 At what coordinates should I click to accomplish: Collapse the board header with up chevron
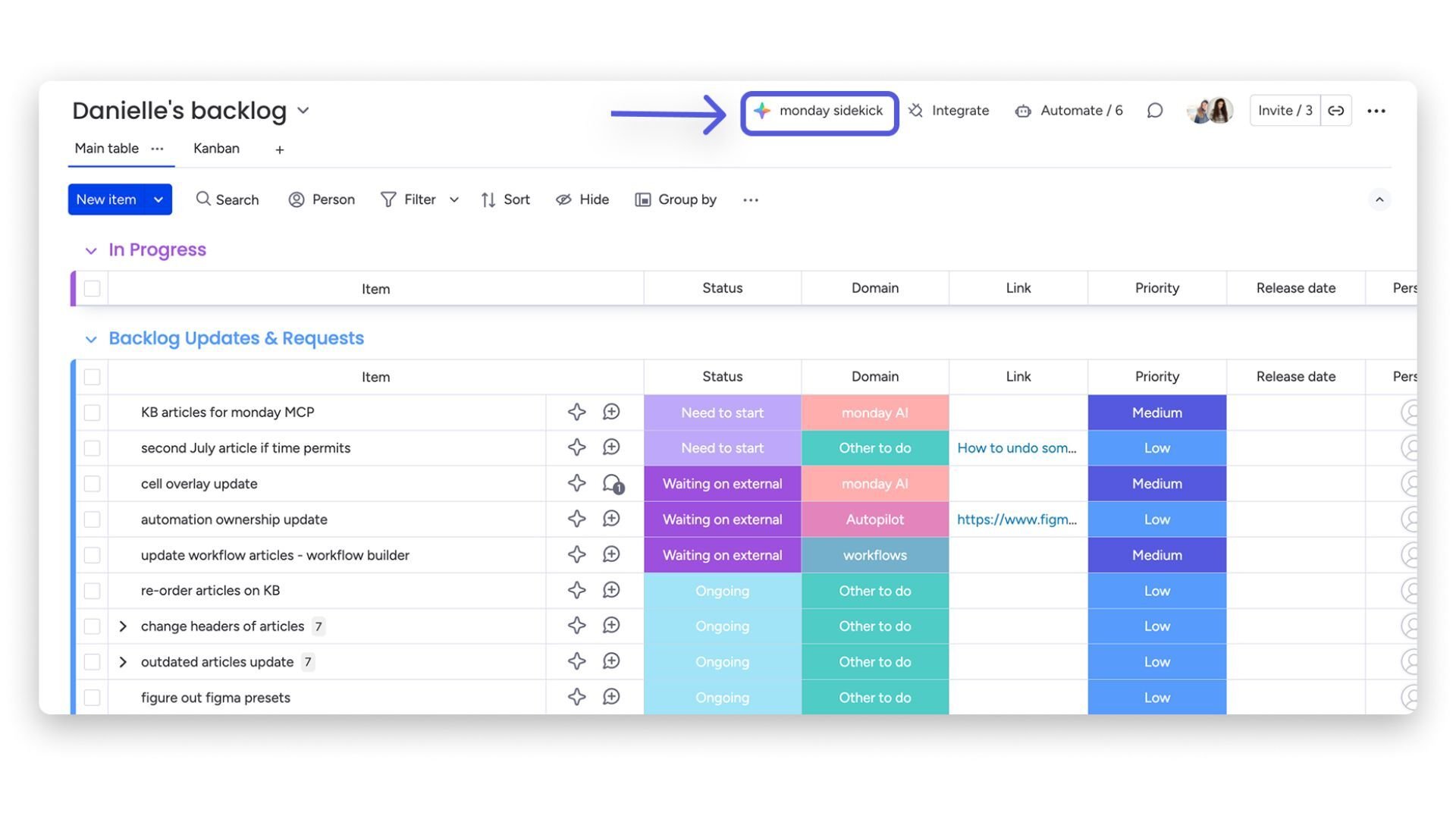point(1379,199)
